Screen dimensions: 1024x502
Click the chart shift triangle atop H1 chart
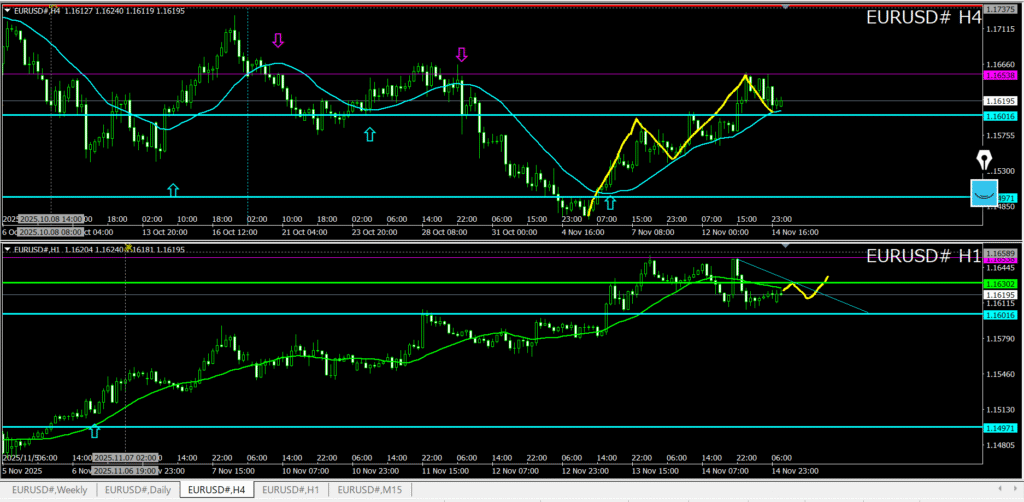(x=786, y=245)
